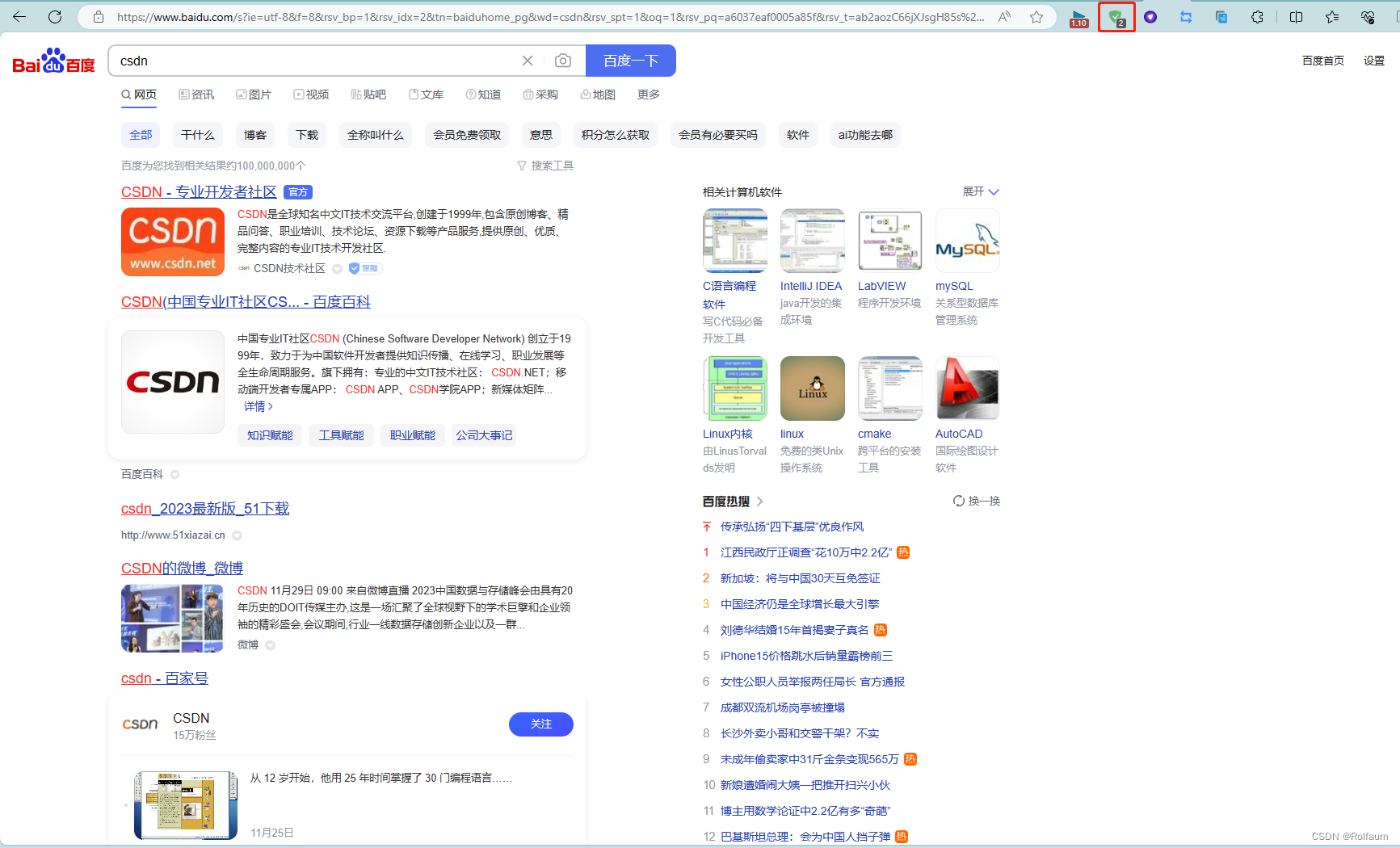This screenshot has height=848, width=1400.
Task: Filter results by 下载 chip
Action: click(307, 135)
